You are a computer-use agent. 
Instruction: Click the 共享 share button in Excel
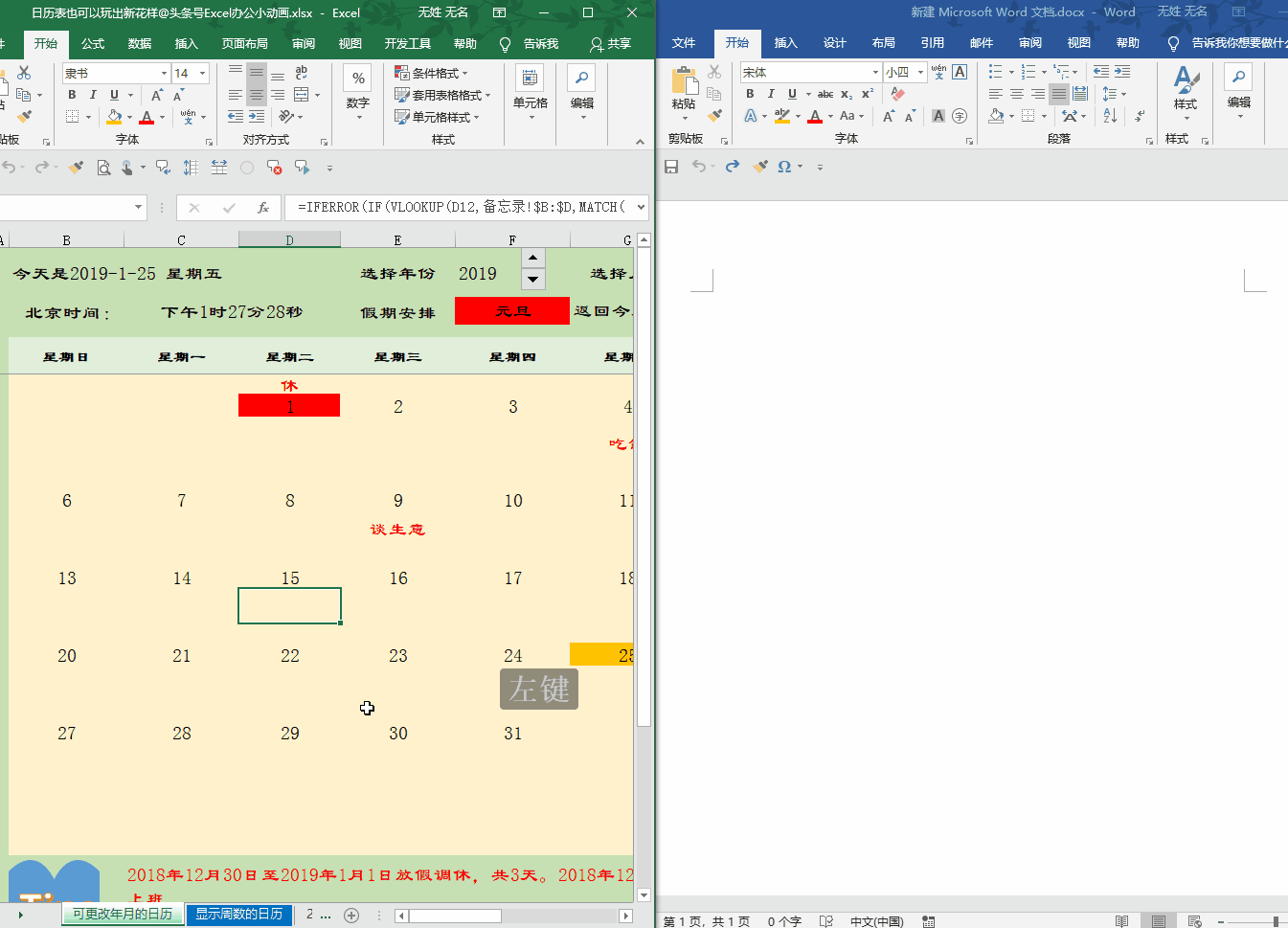coord(610,44)
